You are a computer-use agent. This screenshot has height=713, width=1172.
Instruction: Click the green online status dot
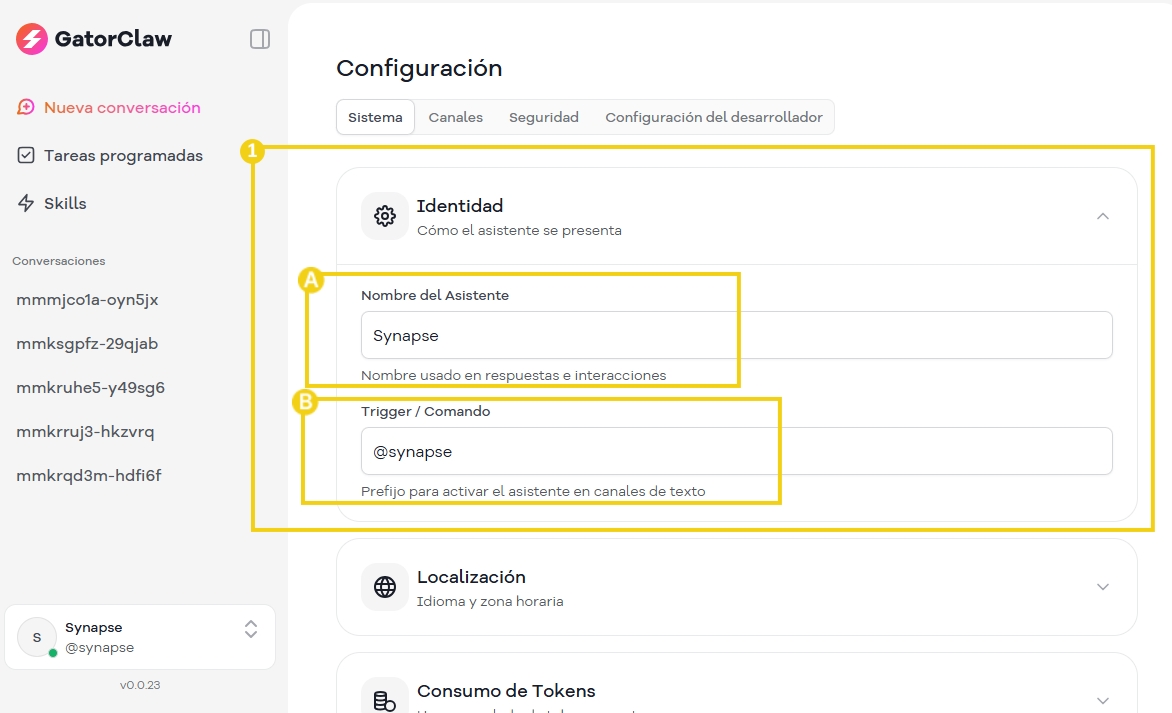pyautogui.click(x=51, y=651)
